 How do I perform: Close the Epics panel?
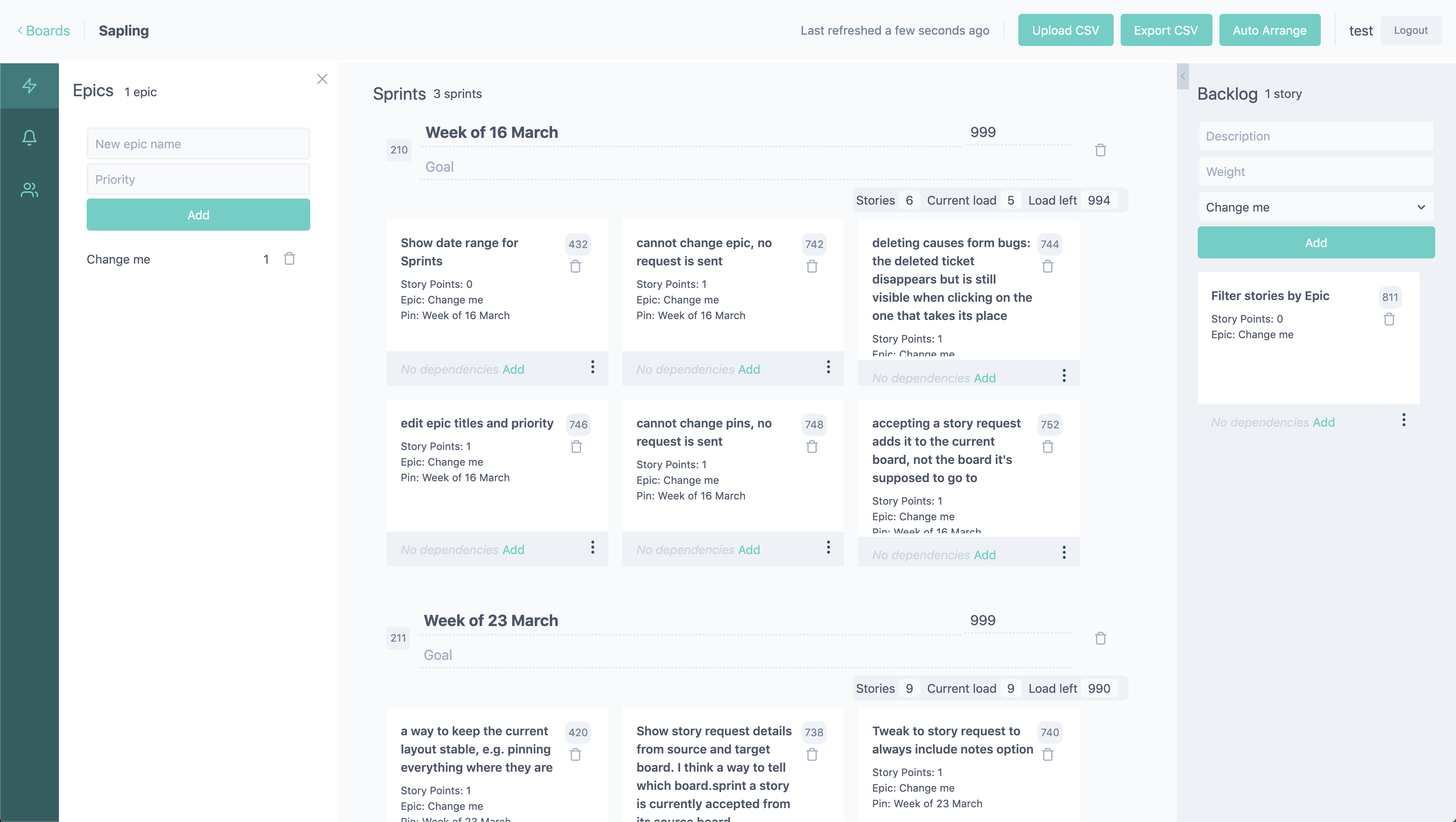[x=322, y=79]
